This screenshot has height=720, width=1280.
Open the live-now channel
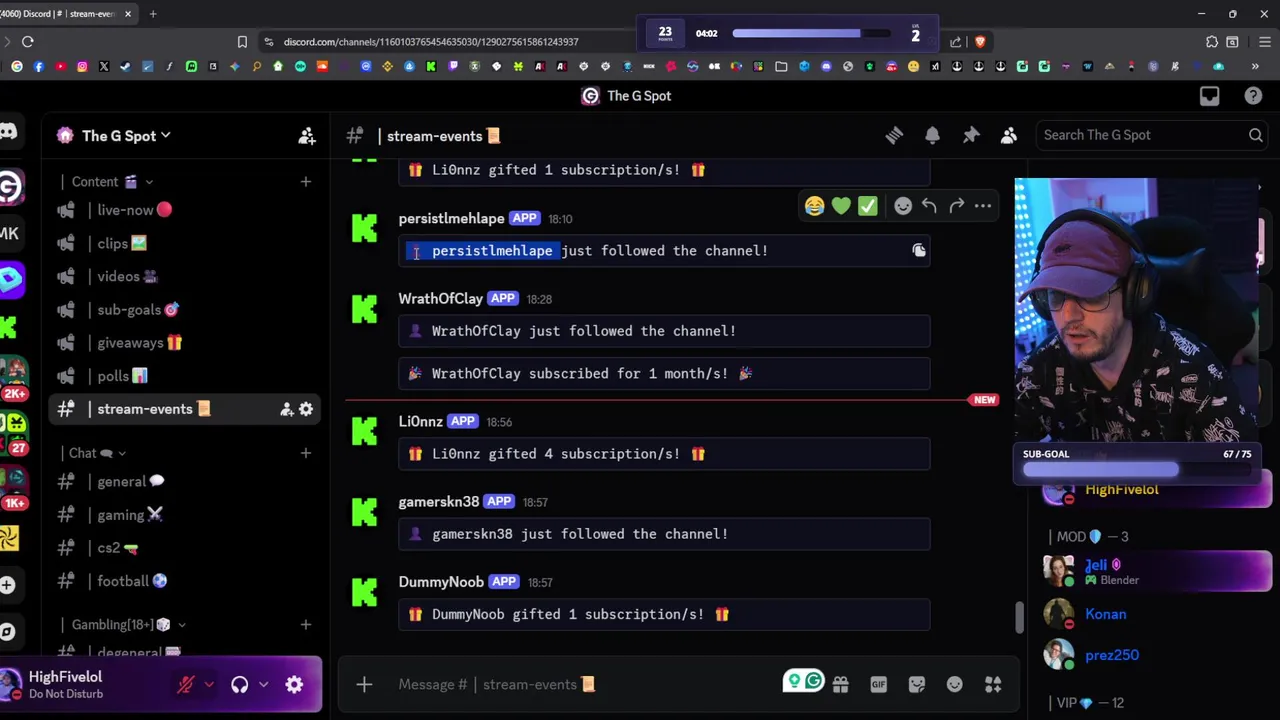click(x=185, y=210)
